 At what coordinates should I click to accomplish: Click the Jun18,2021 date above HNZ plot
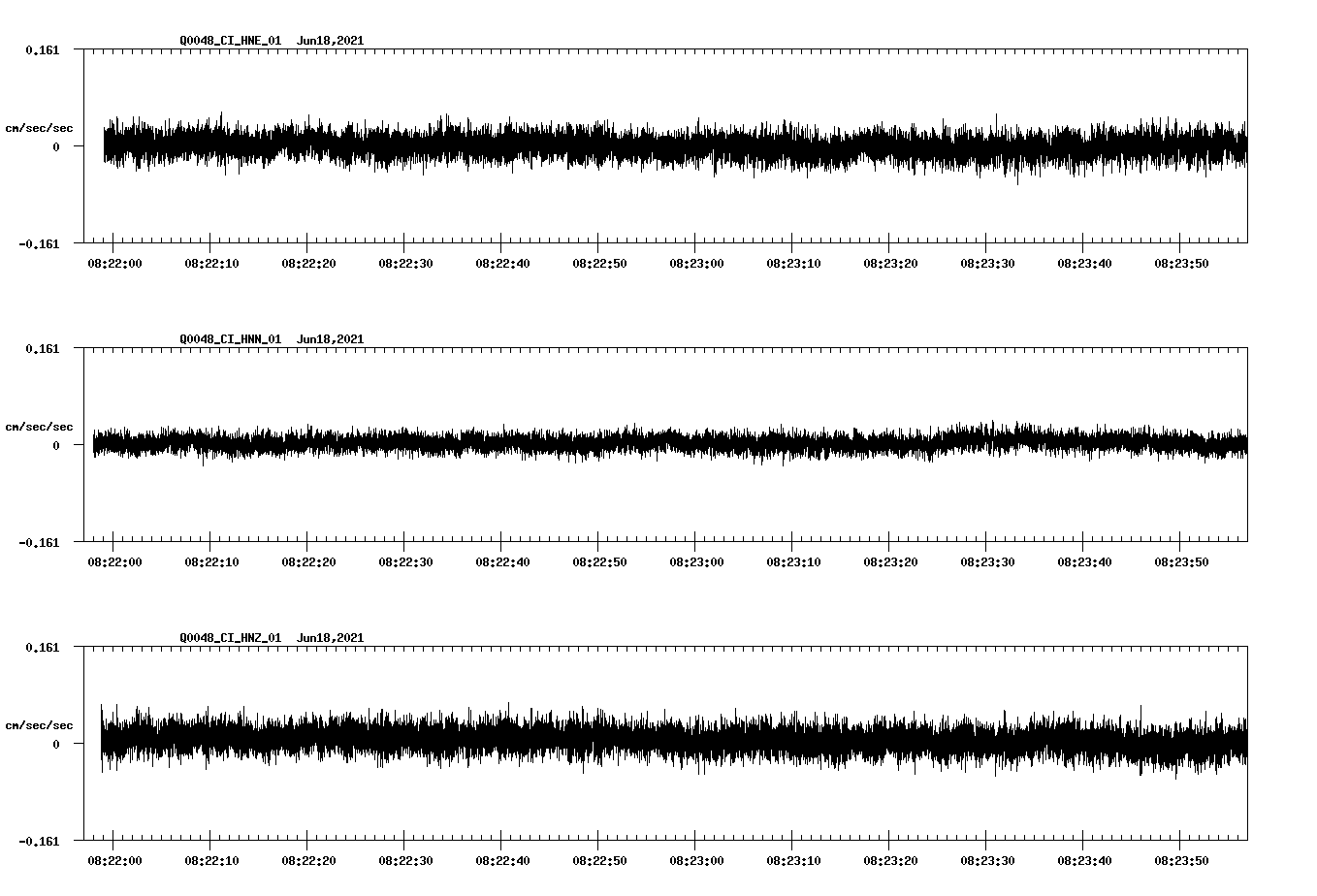click(331, 638)
